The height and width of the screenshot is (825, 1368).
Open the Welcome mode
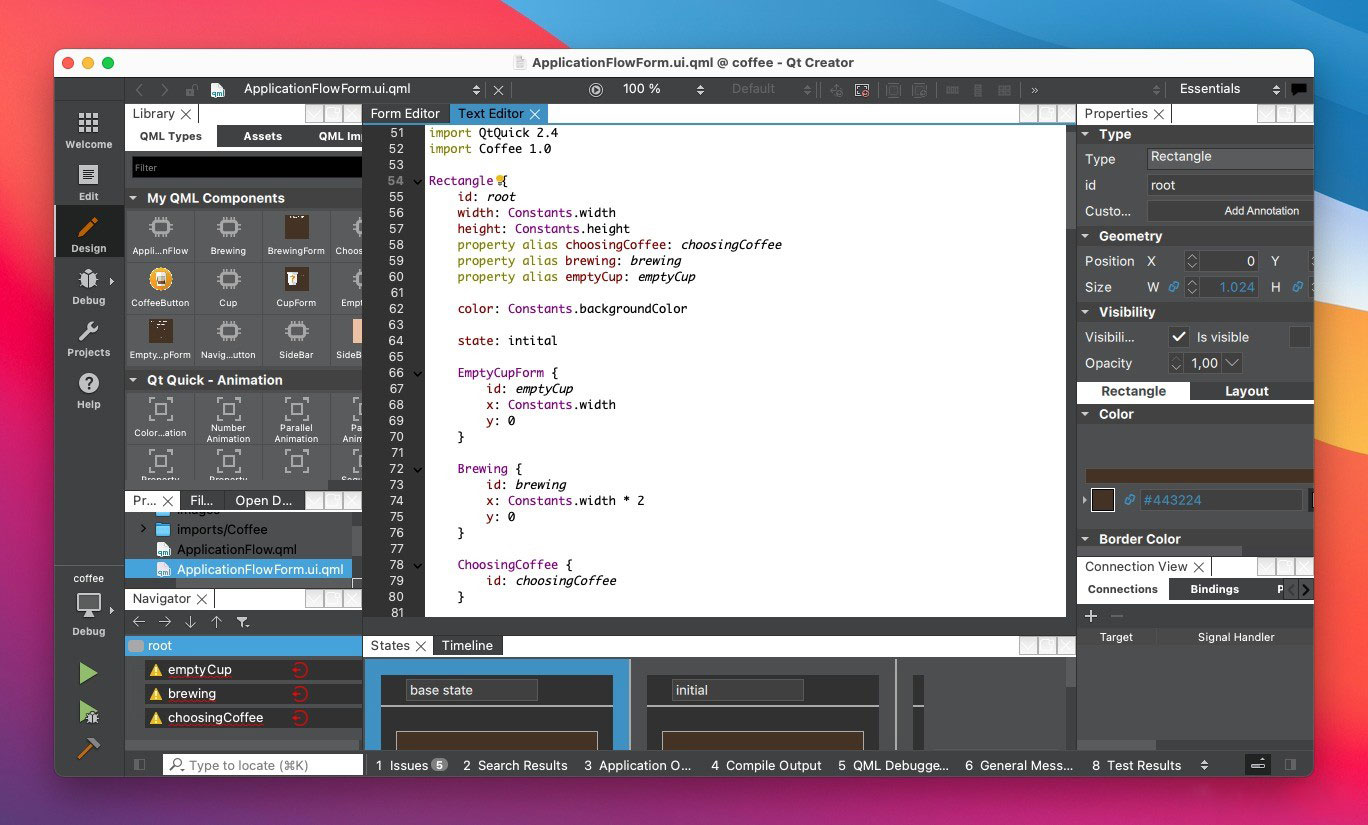88,129
